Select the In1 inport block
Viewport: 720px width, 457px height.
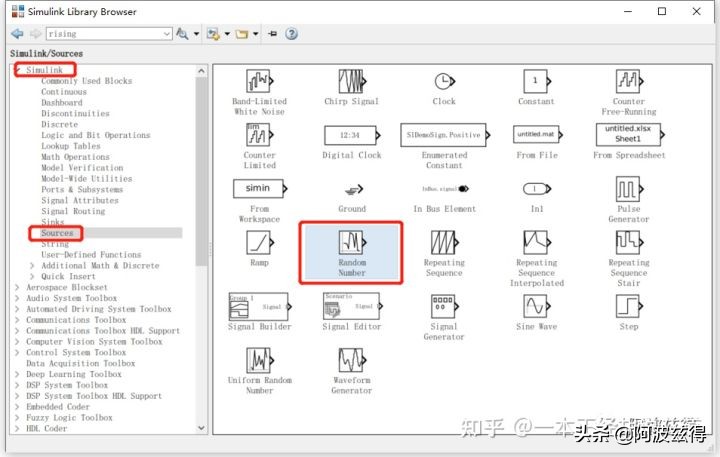(x=537, y=189)
